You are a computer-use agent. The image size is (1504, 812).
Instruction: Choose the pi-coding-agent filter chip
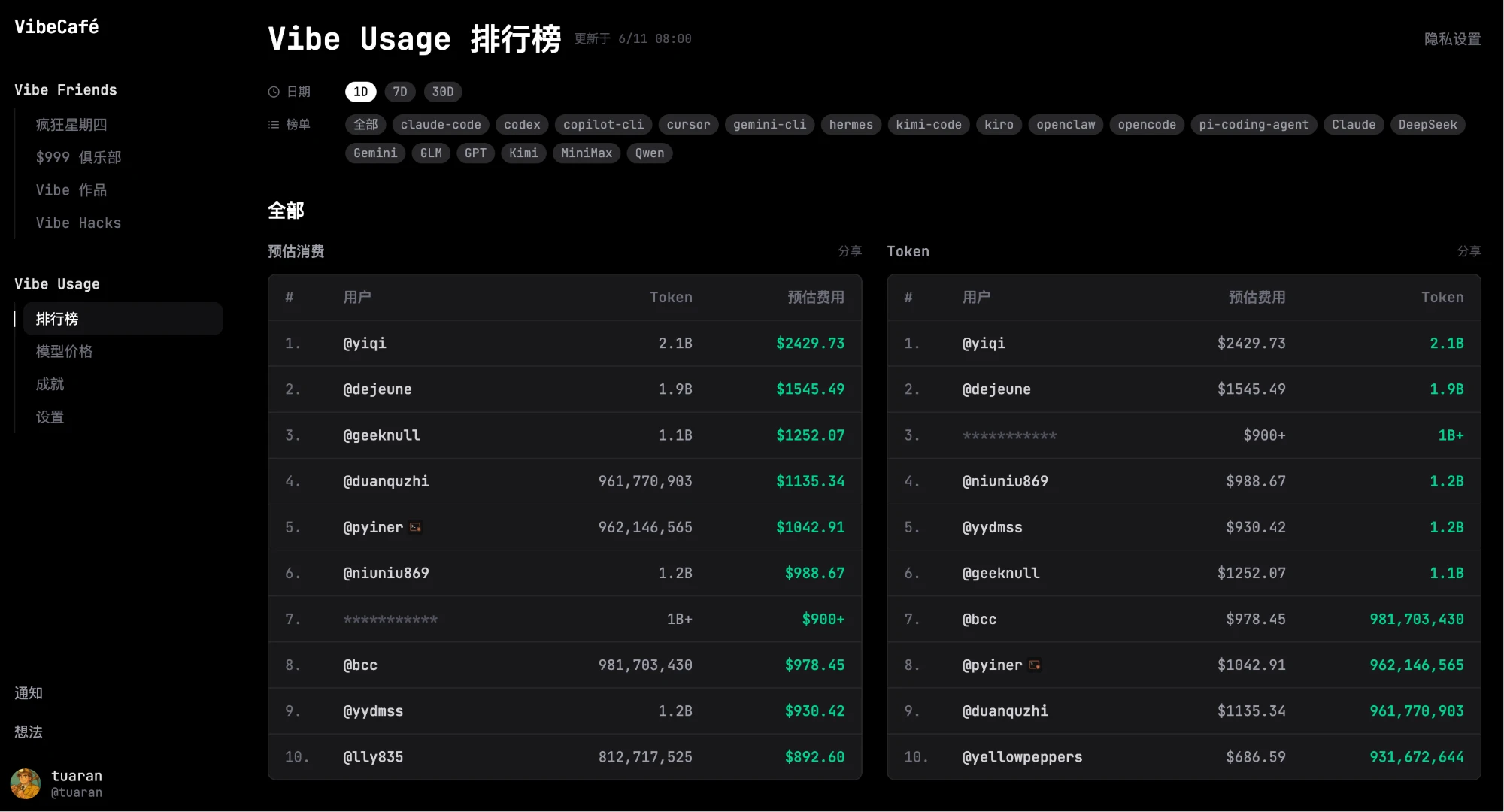pyautogui.click(x=1254, y=125)
